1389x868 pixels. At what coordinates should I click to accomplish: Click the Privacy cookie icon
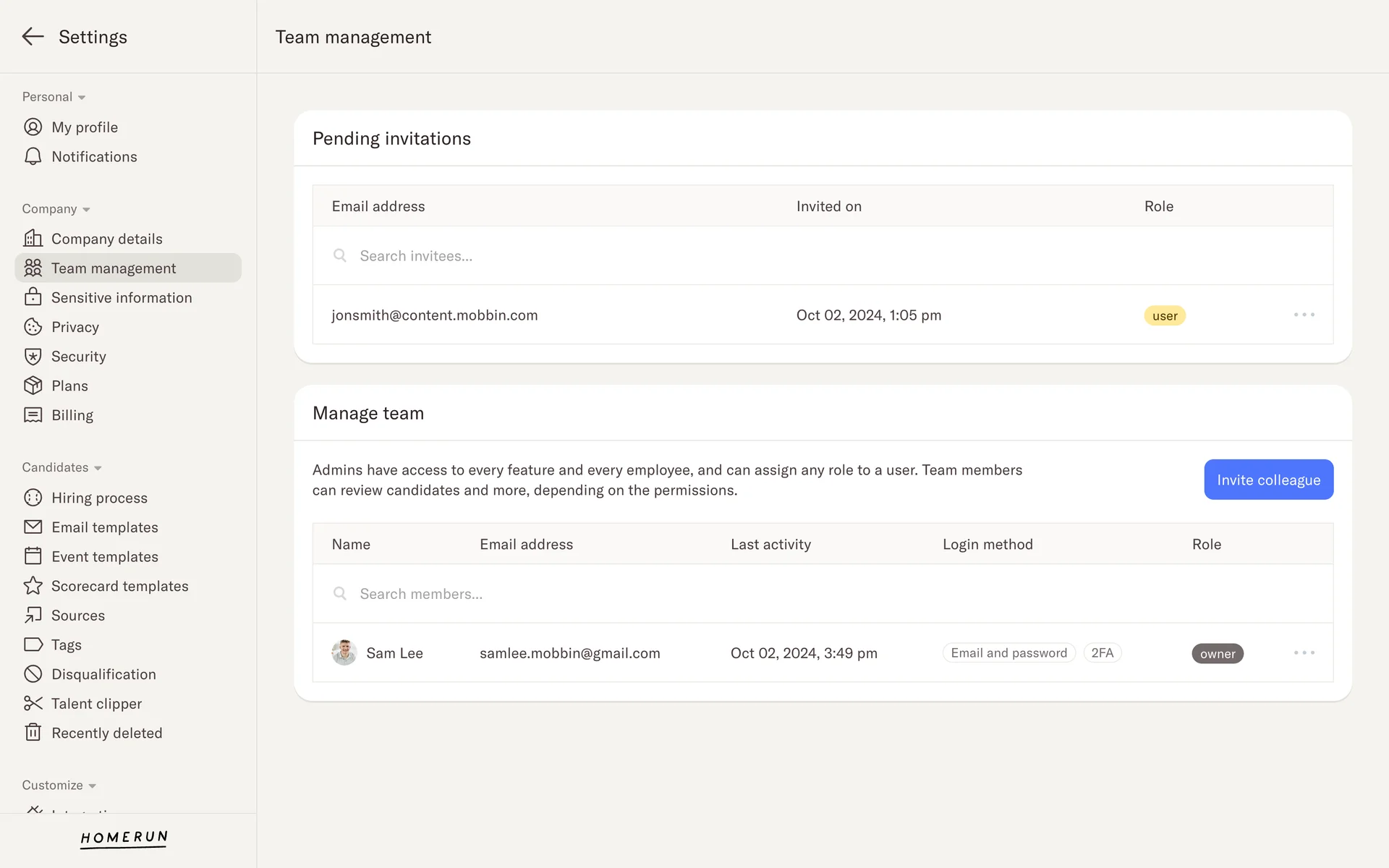(33, 327)
